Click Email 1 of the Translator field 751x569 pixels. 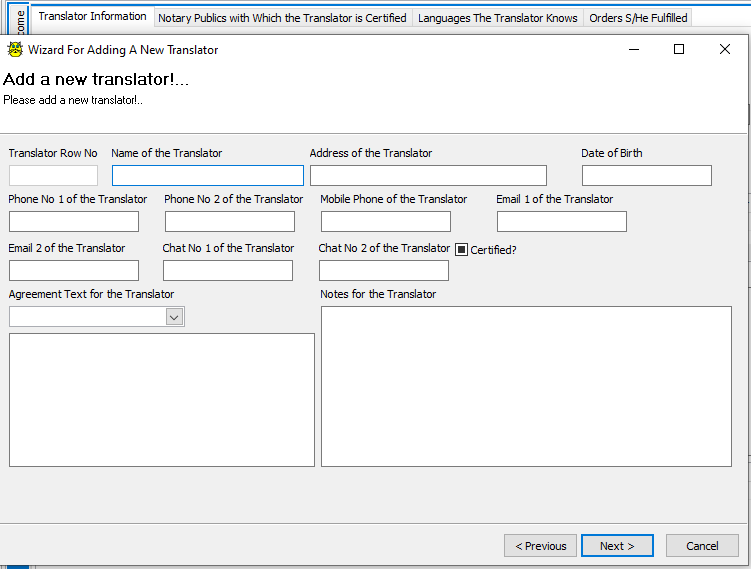[x=562, y=221]
